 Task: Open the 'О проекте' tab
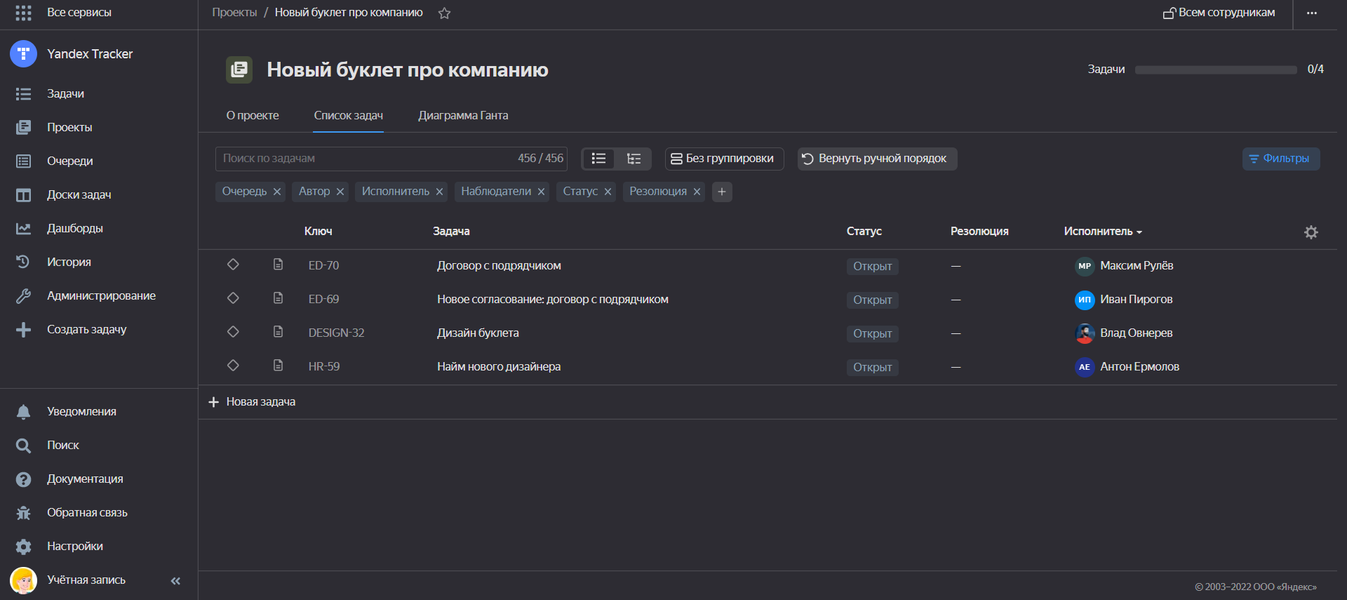(x=252, y=116)
